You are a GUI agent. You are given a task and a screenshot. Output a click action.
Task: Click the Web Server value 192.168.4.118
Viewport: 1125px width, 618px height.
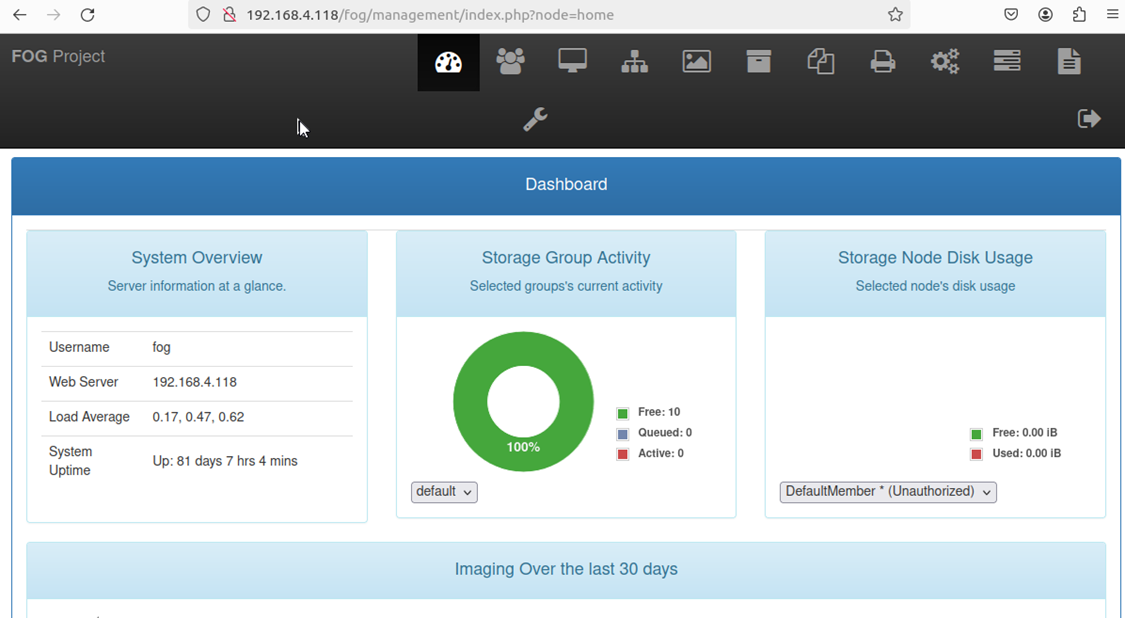[x=194, y=382]
